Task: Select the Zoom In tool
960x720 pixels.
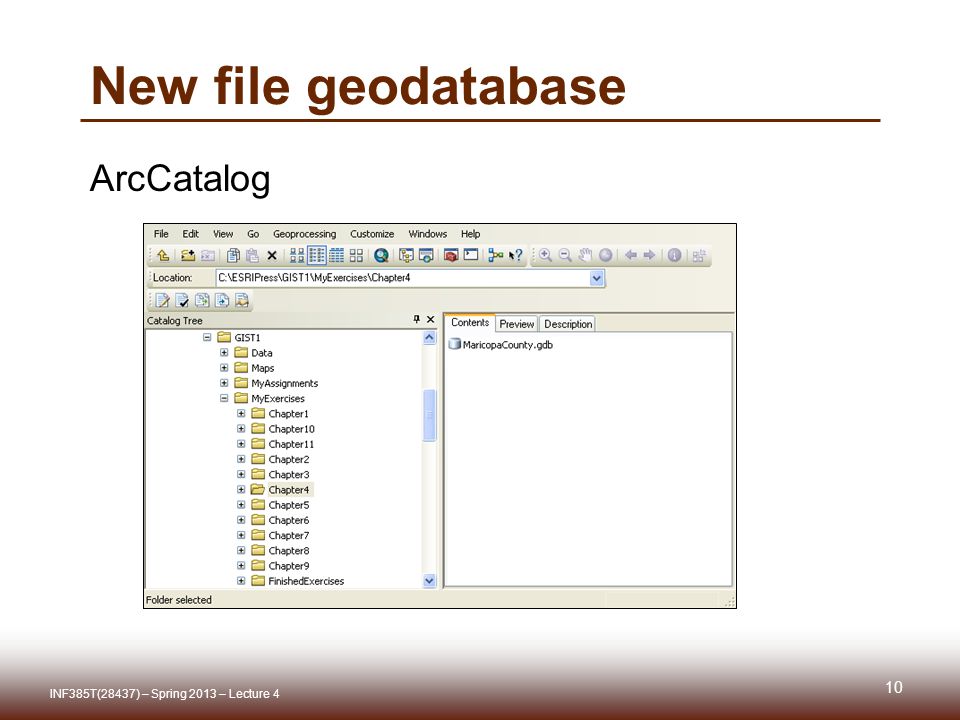Action: [x=545, y=255]
